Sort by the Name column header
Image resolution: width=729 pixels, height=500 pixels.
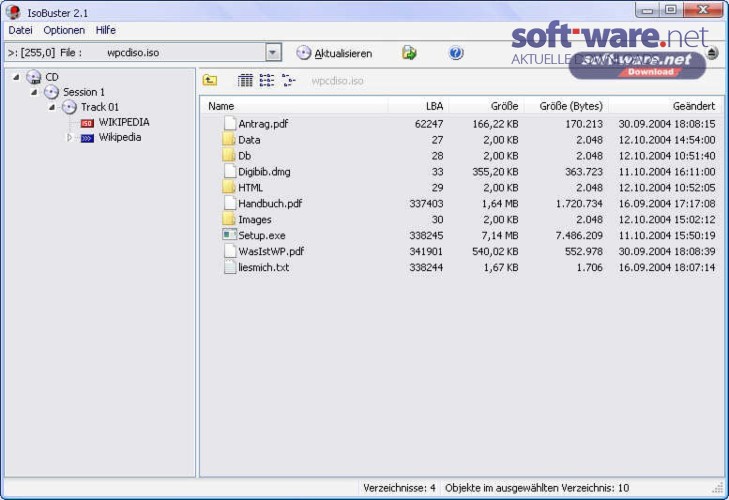295,106
